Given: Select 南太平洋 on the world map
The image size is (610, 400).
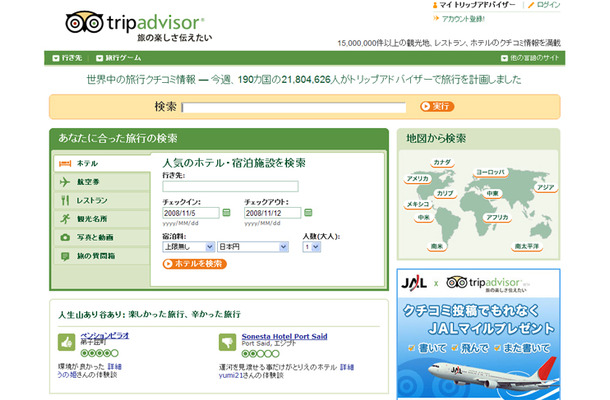Looking at the screenshot, I should coord(527,246).
